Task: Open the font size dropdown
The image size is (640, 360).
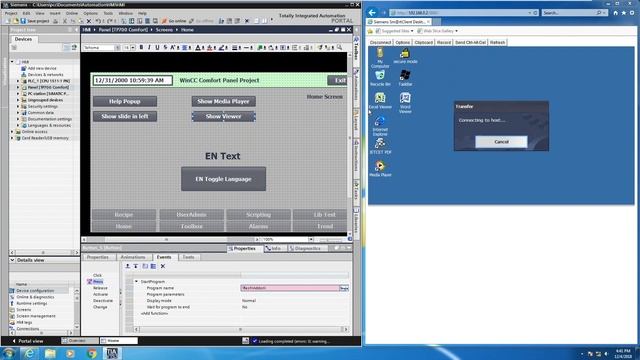Action: [x=133, y=48]
